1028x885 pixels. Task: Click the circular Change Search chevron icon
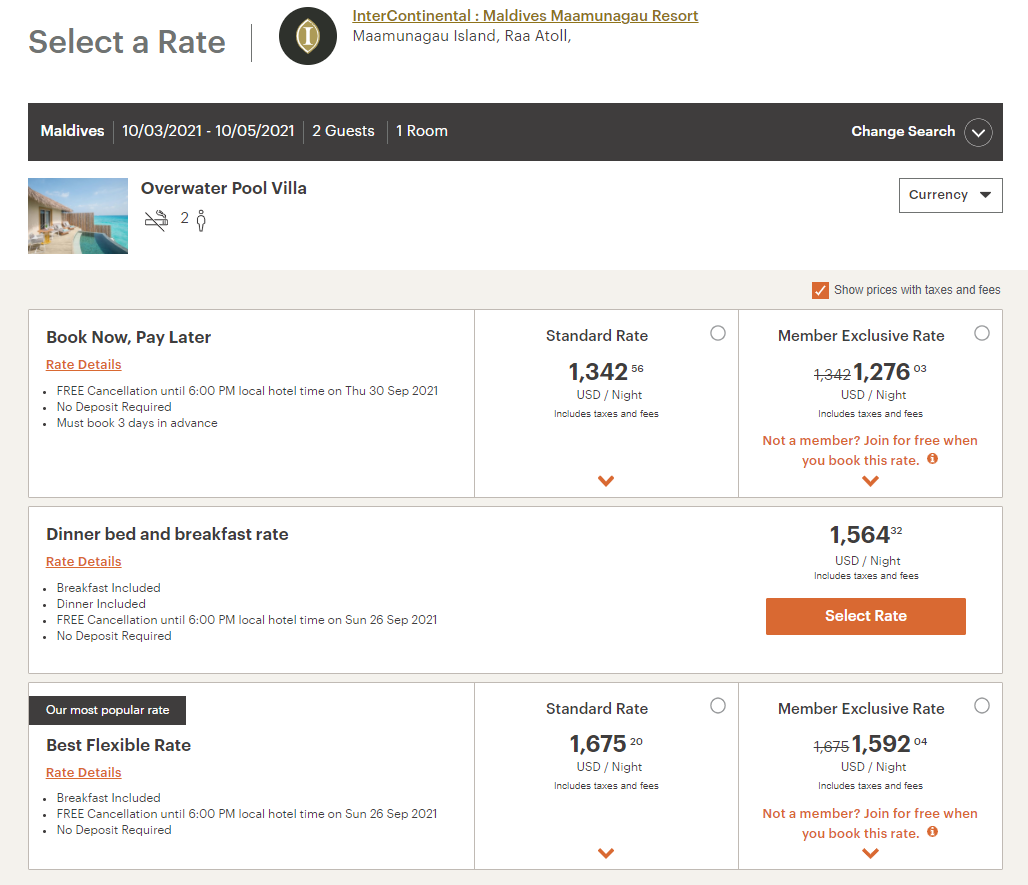coord(978,132)
